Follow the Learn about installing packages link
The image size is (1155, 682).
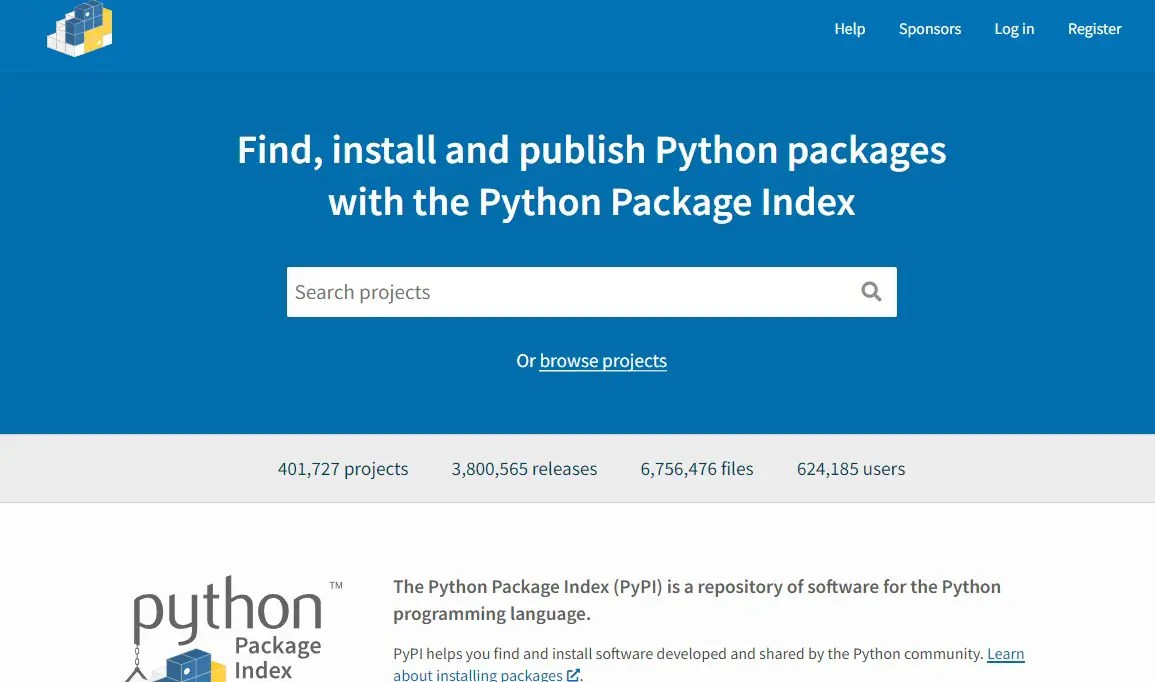tap(1005, 653)
